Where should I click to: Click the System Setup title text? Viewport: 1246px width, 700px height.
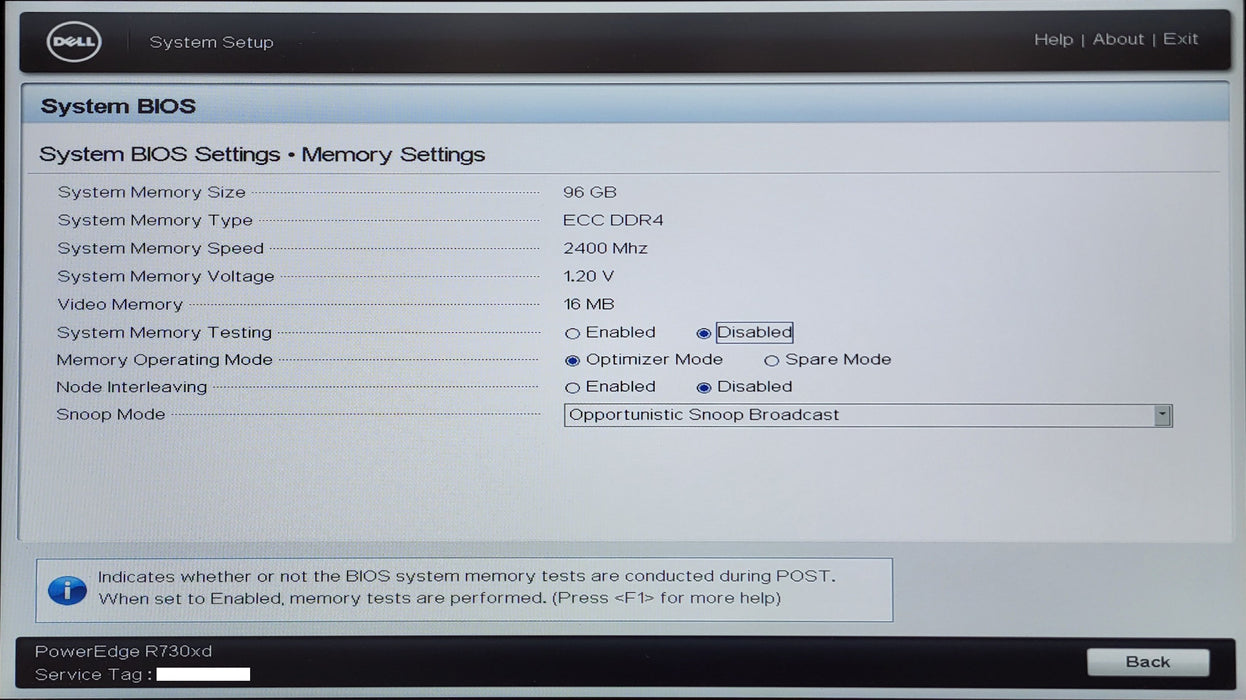click(x=211, y=42)
